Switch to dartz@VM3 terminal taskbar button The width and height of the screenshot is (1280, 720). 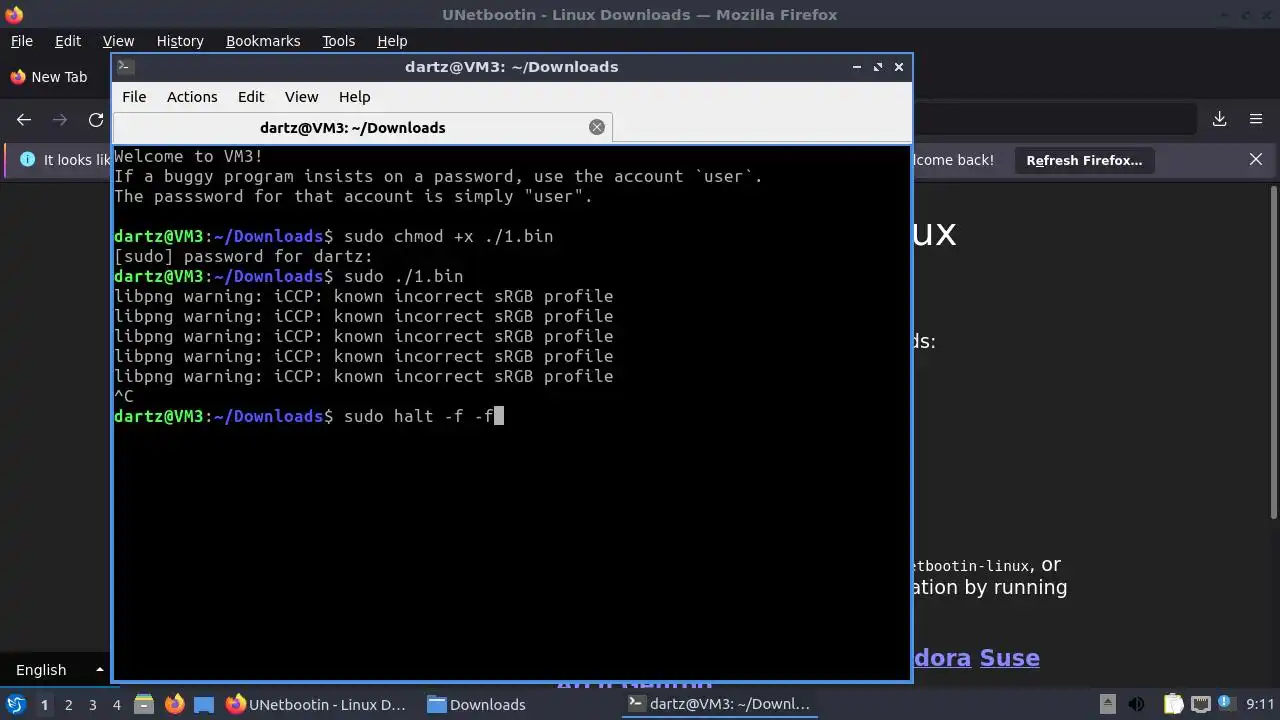tap(718, 704)
